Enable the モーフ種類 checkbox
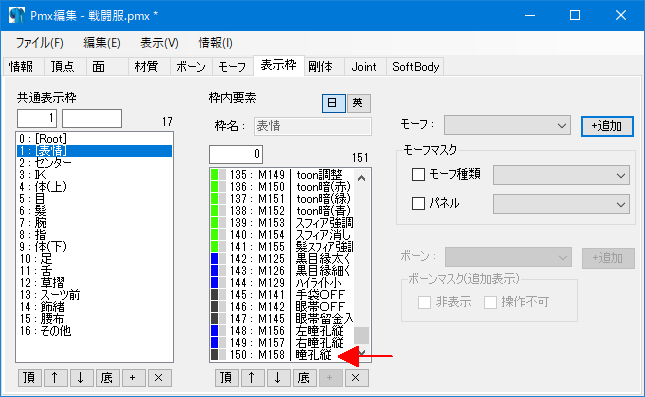The image size is (645, 397). pos(418,174)
